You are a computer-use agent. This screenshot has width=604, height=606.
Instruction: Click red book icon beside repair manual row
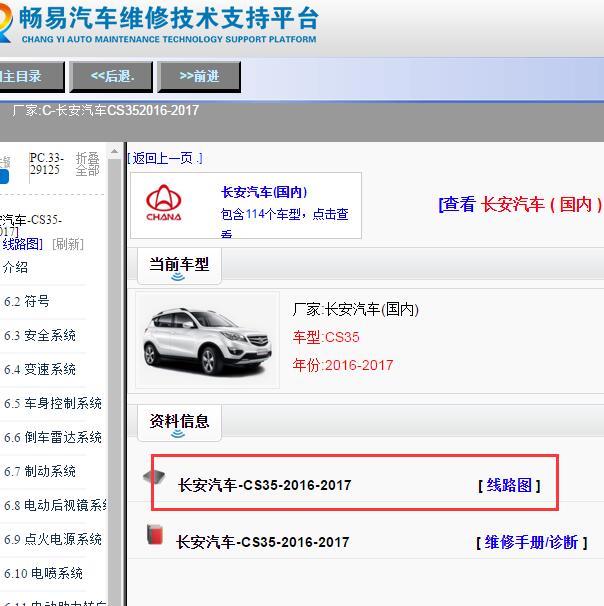tap(155, 535)
